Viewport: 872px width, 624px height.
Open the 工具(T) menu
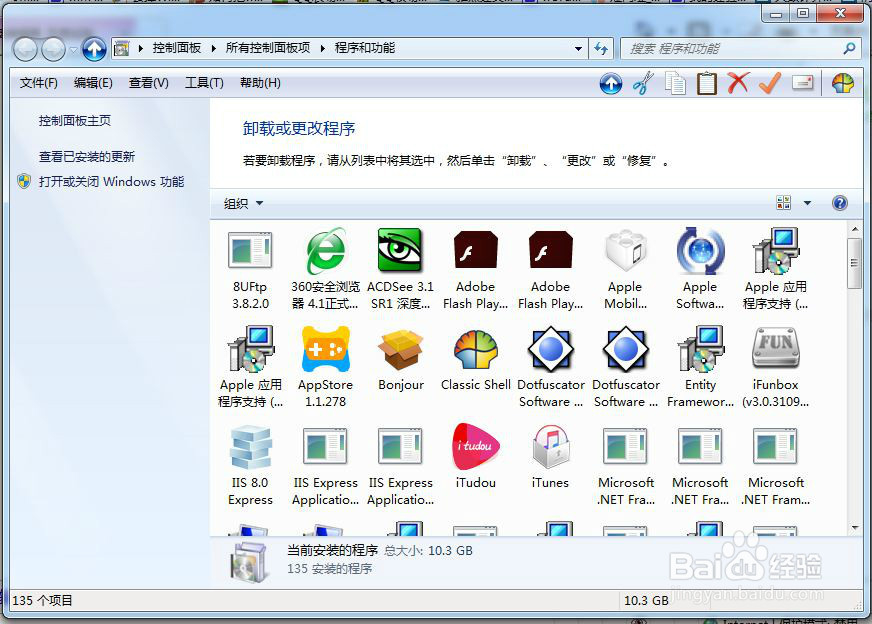[204, 83]
